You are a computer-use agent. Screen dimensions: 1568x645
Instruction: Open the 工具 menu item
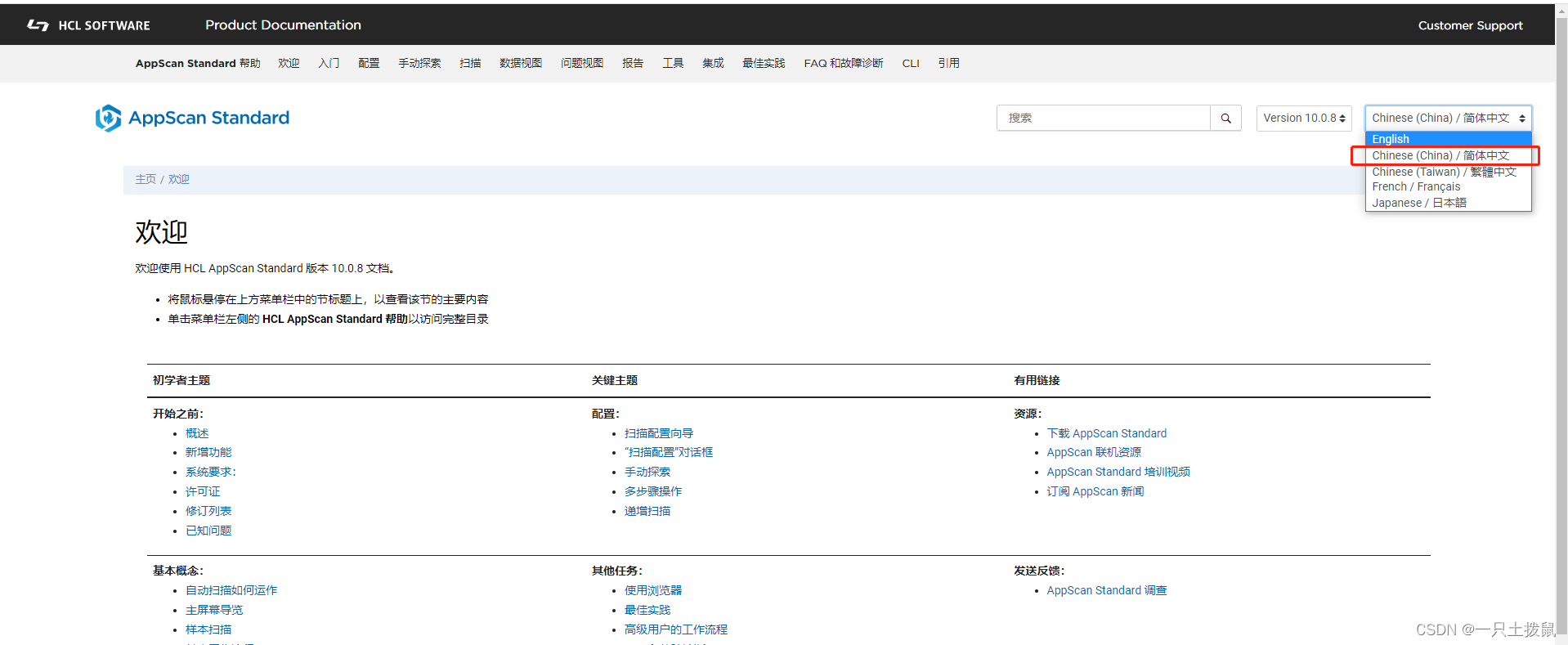point(673,63)
